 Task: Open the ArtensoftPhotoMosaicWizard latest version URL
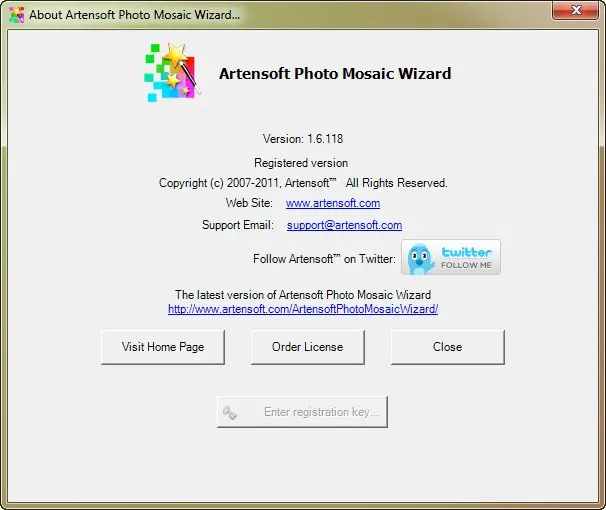303,309
